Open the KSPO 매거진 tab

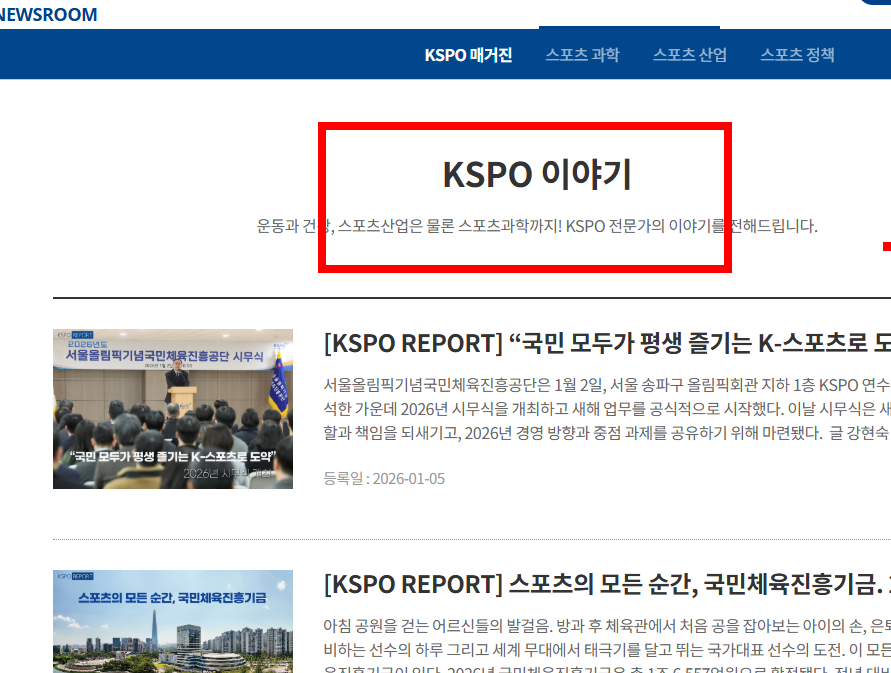[x=468, y=55]
